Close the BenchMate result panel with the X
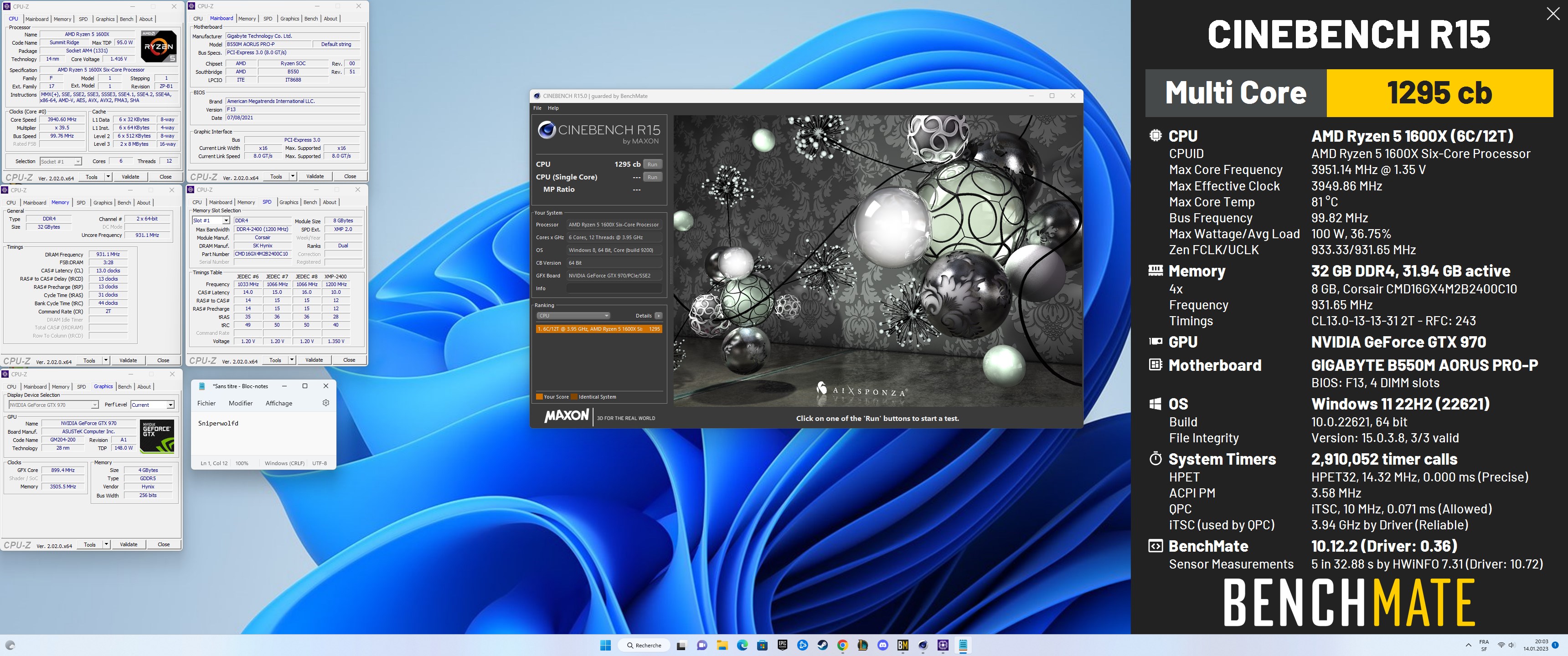Viewport: 1568px width, 656px height. pos(1553,13)
